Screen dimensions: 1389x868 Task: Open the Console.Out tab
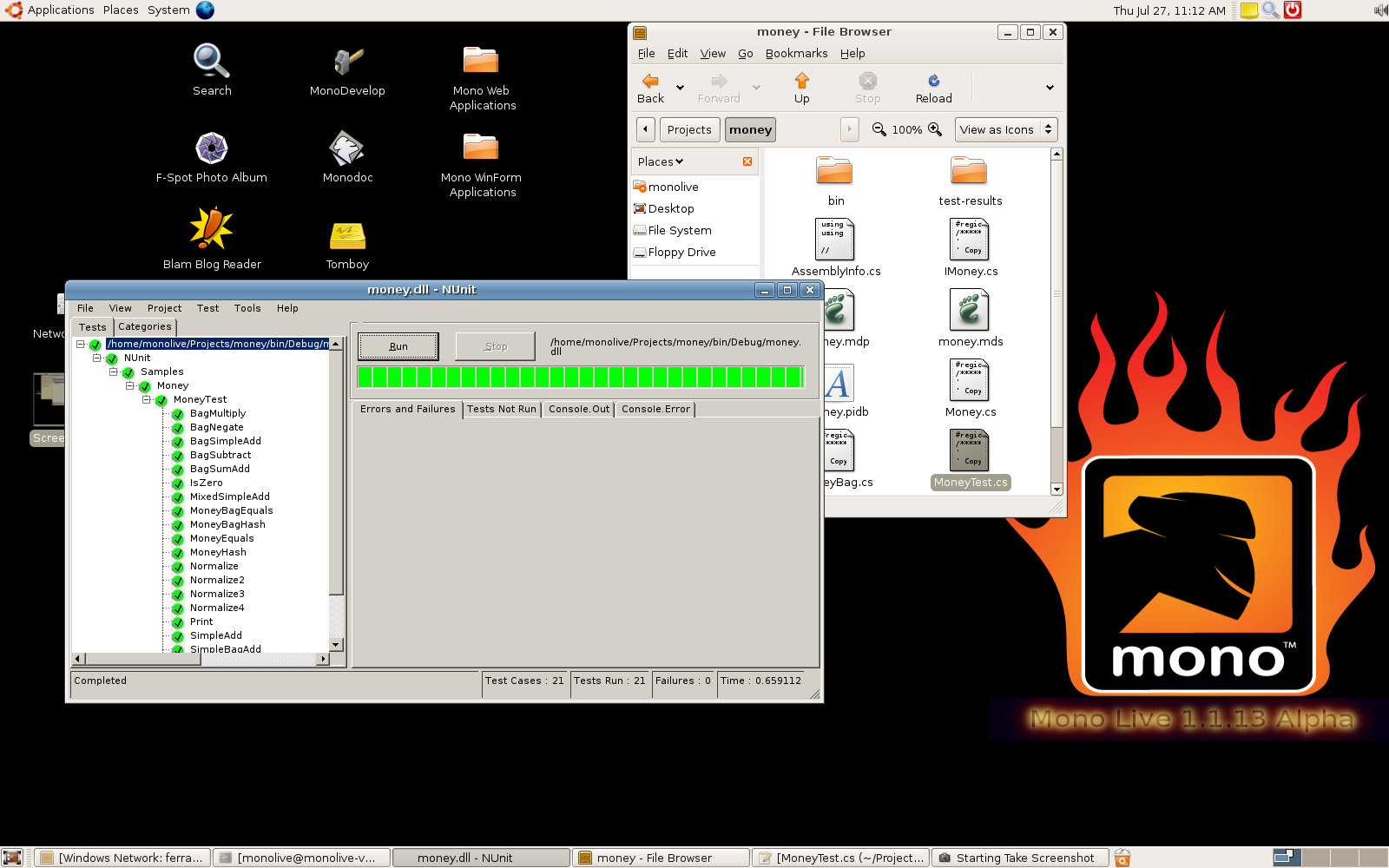click(x=578, y=409)
